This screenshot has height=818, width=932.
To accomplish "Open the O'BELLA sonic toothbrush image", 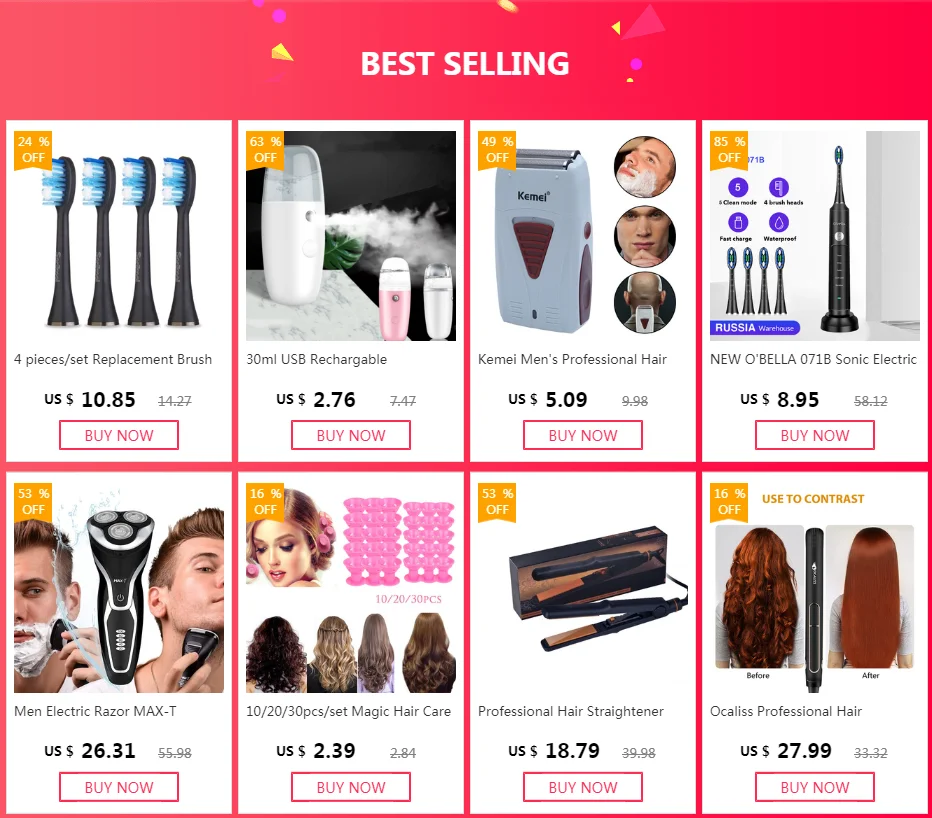I will pyautogui.click(x=815, y=236).
